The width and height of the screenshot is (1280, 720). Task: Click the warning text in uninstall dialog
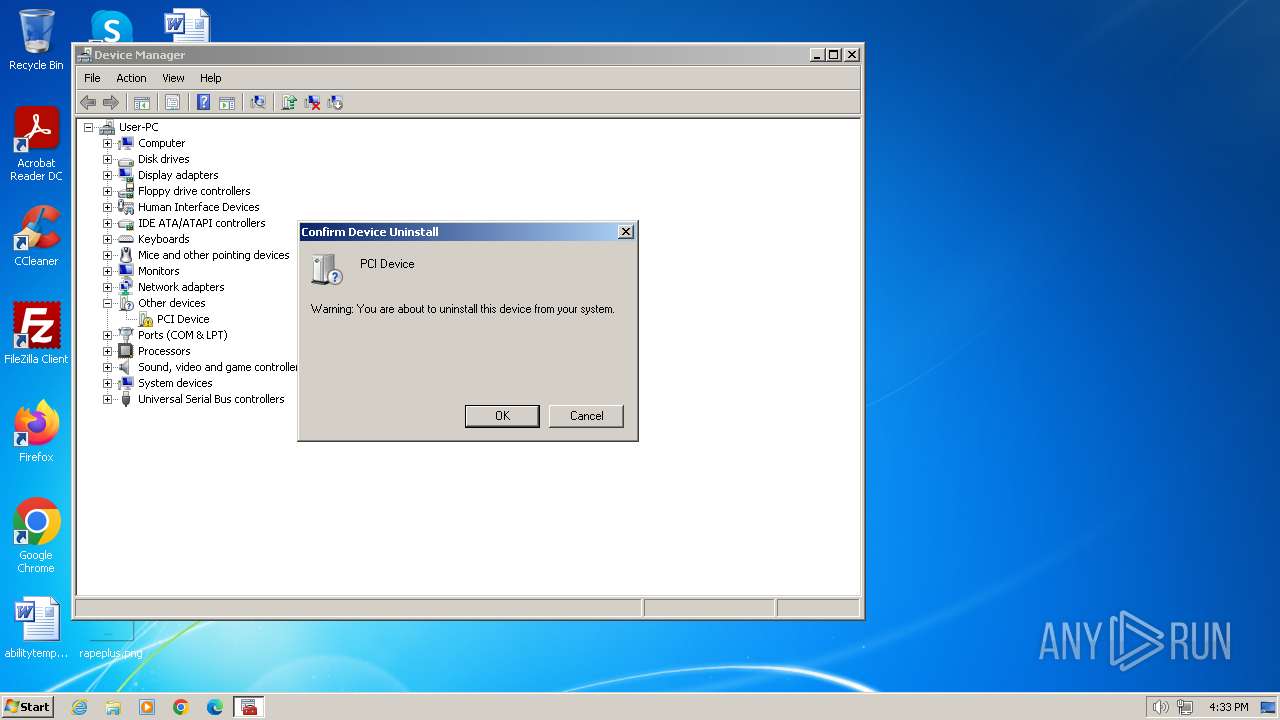(462, 309)
